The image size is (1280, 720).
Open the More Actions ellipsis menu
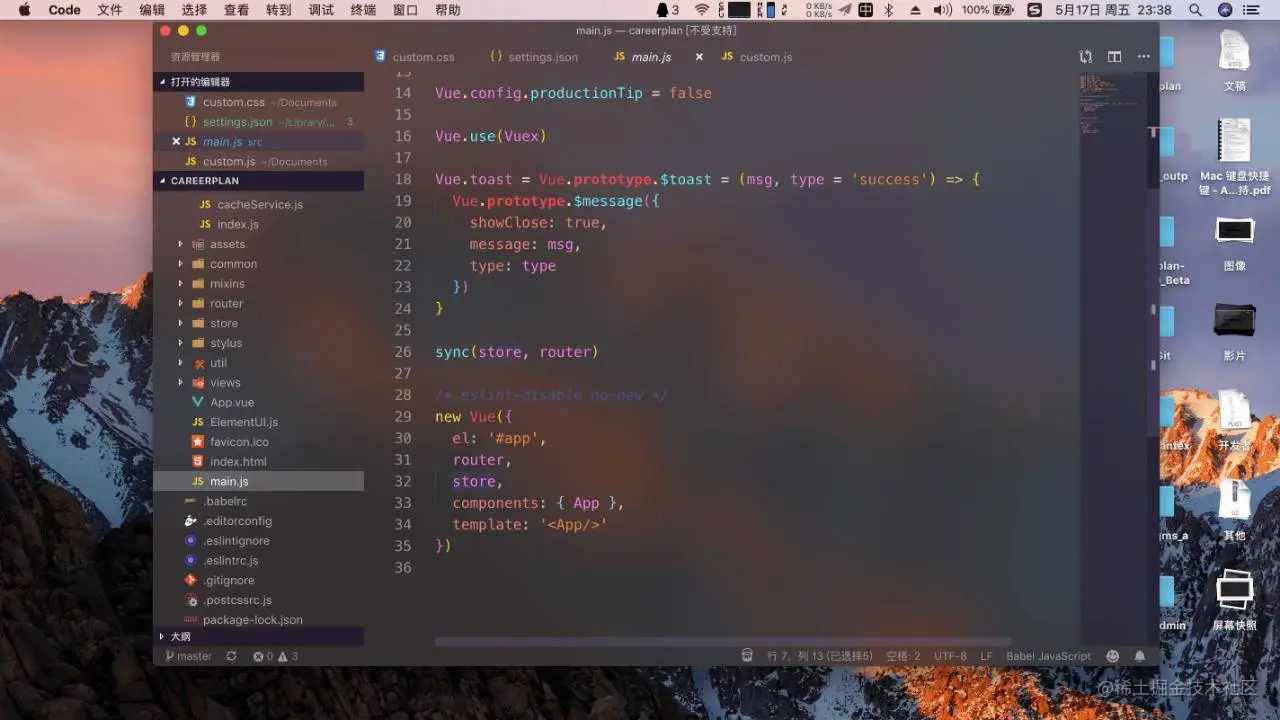click(x=1144, y=57)
